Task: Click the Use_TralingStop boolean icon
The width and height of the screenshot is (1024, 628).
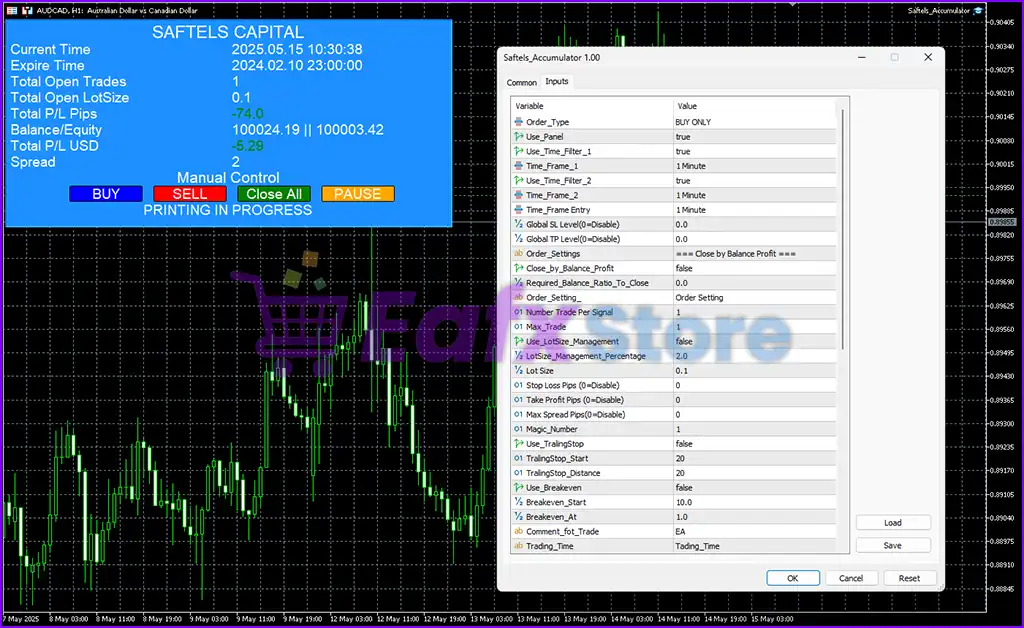Action: [x=519, y=443]
